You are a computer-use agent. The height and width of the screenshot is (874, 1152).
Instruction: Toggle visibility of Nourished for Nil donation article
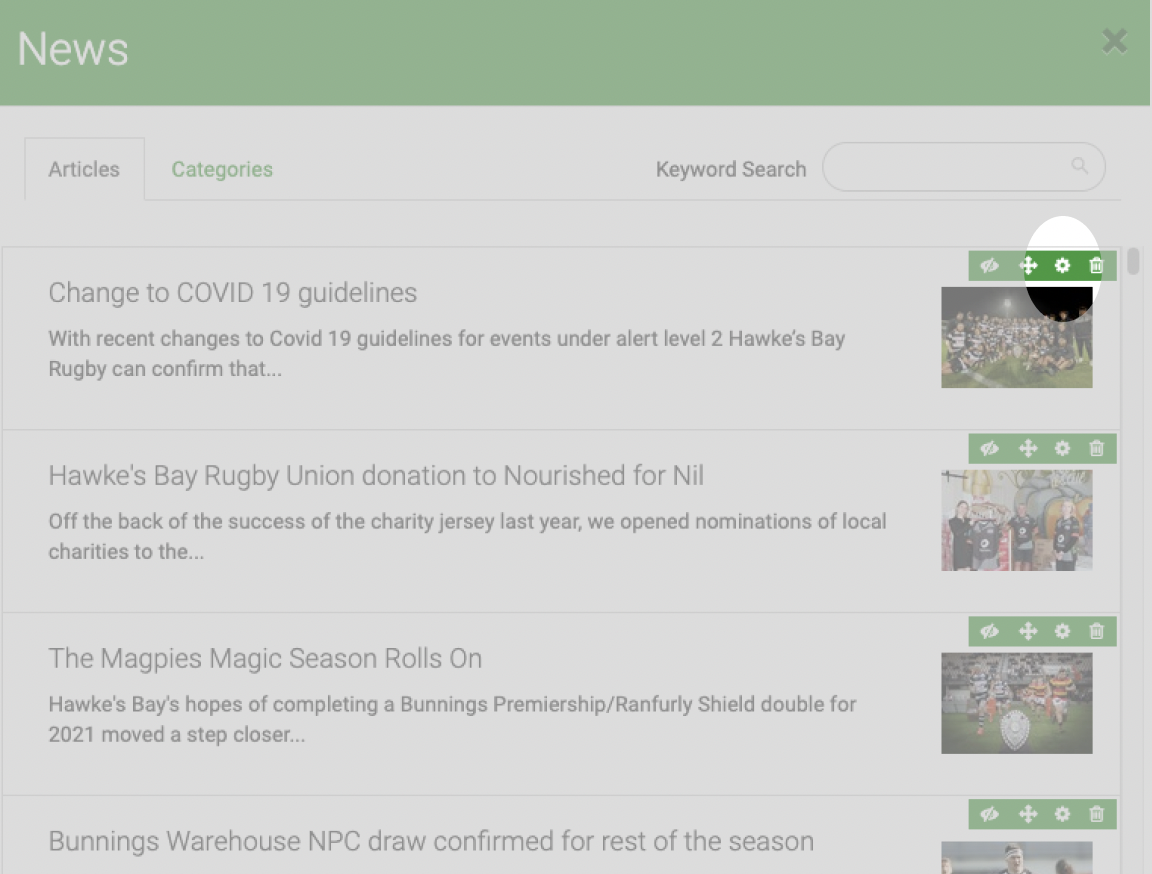(990, 449)
